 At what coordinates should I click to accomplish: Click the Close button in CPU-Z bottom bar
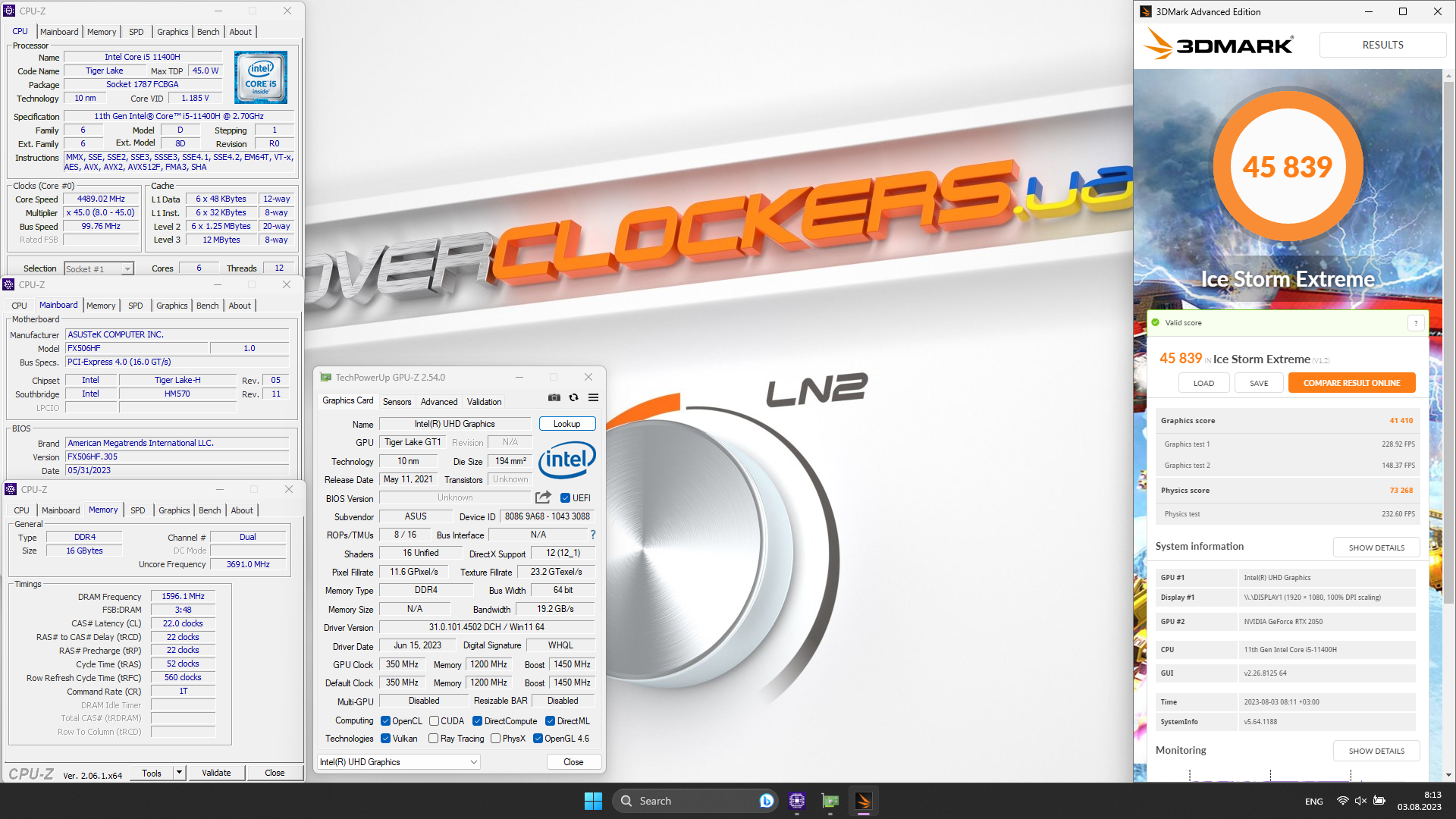[275, 773]
